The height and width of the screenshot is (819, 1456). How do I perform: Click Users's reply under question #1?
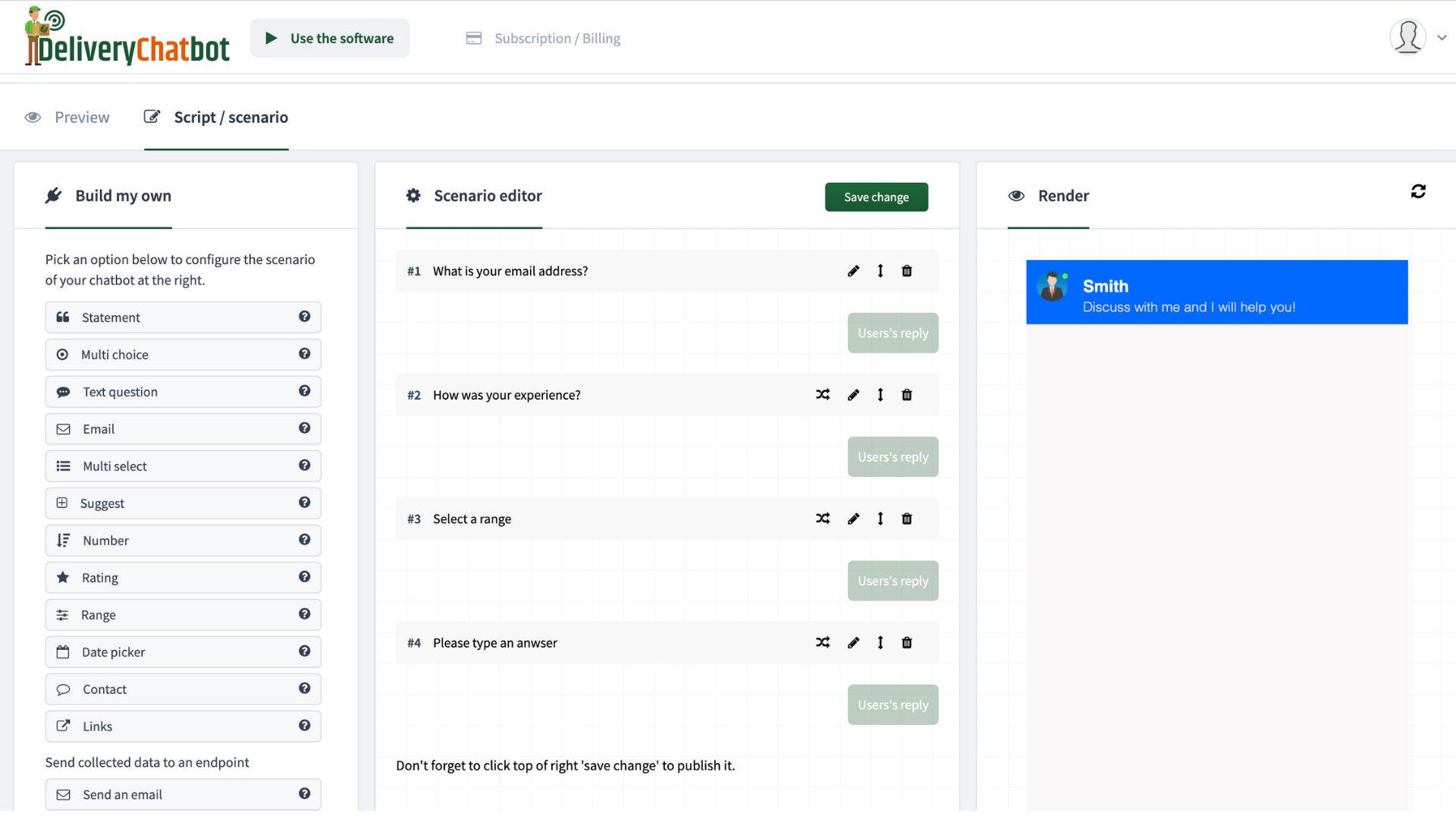tap(893, 333)
